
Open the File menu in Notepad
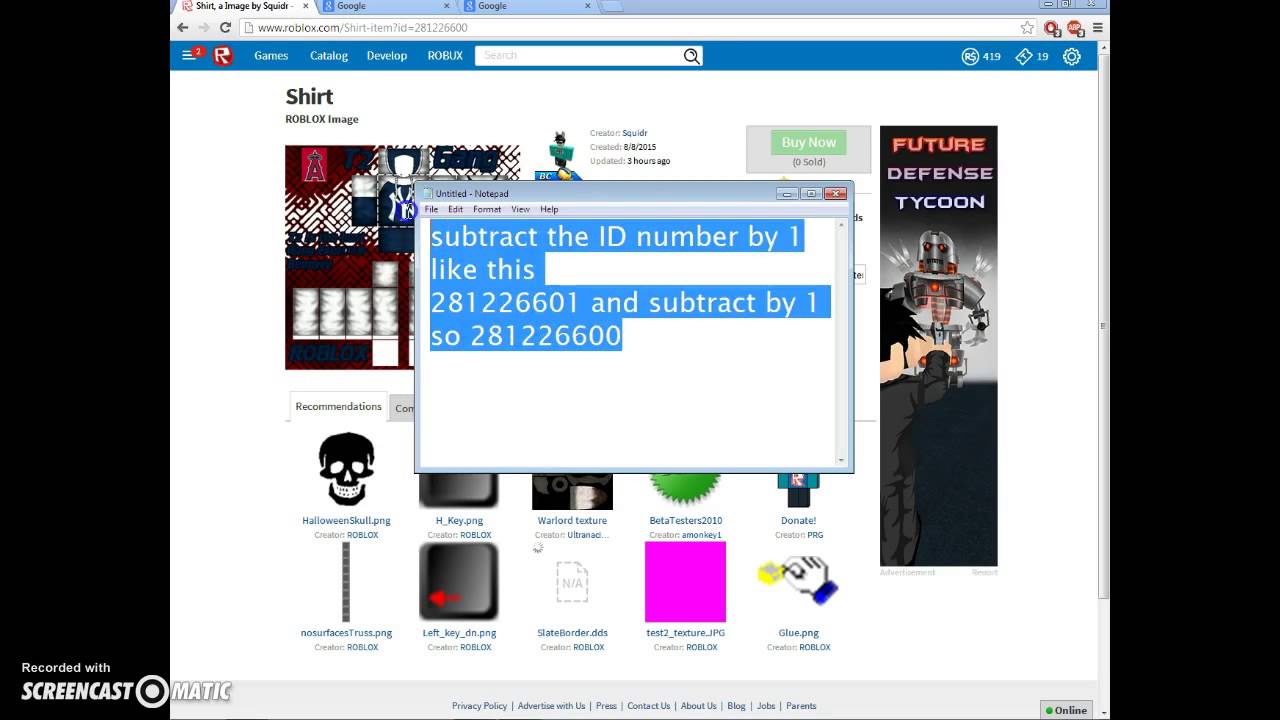coord(431,209)
